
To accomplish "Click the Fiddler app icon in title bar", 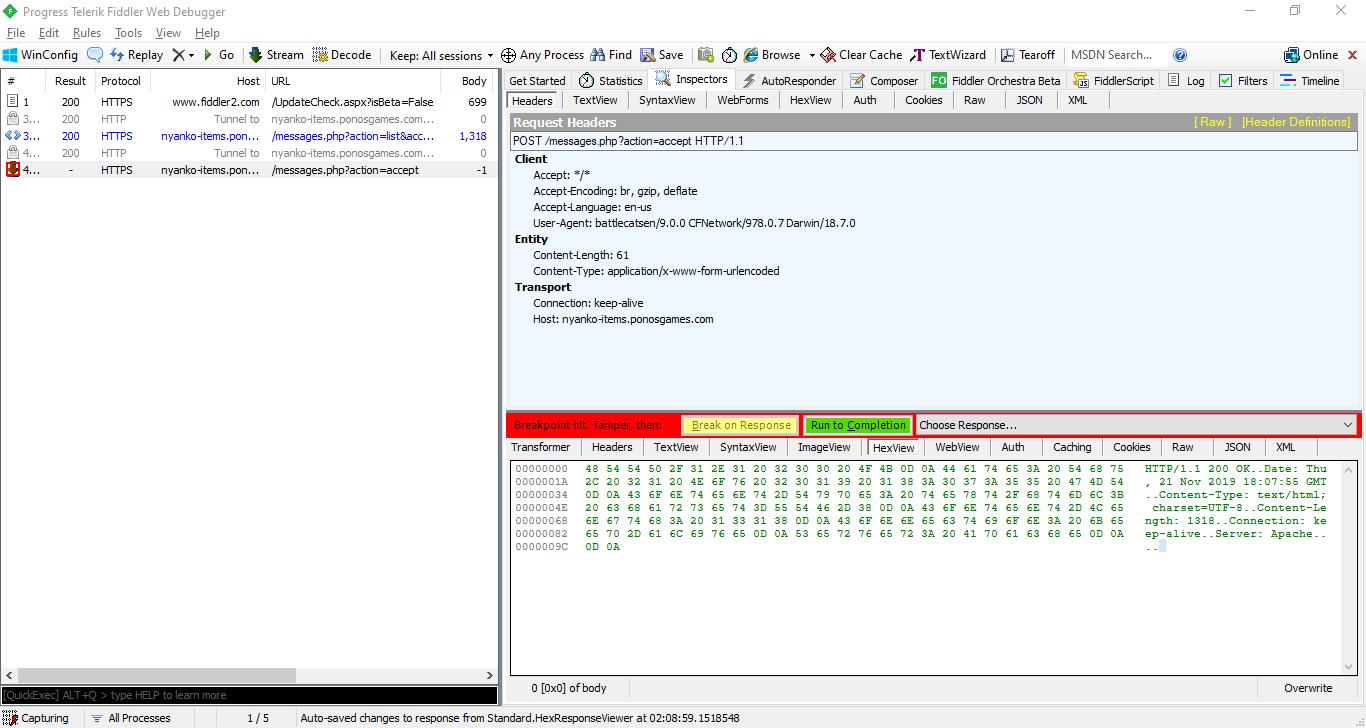I will (10, 11).
